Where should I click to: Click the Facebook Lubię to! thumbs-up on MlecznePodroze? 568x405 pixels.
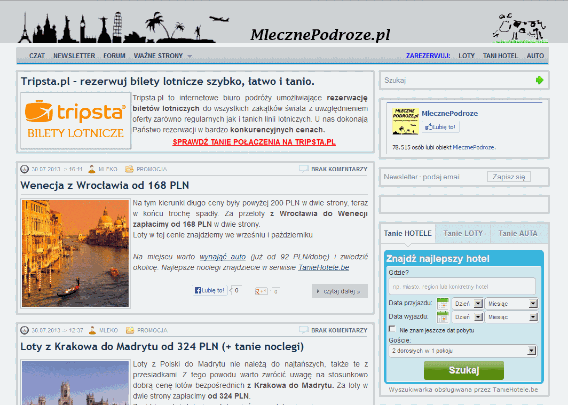pos(441,127)
